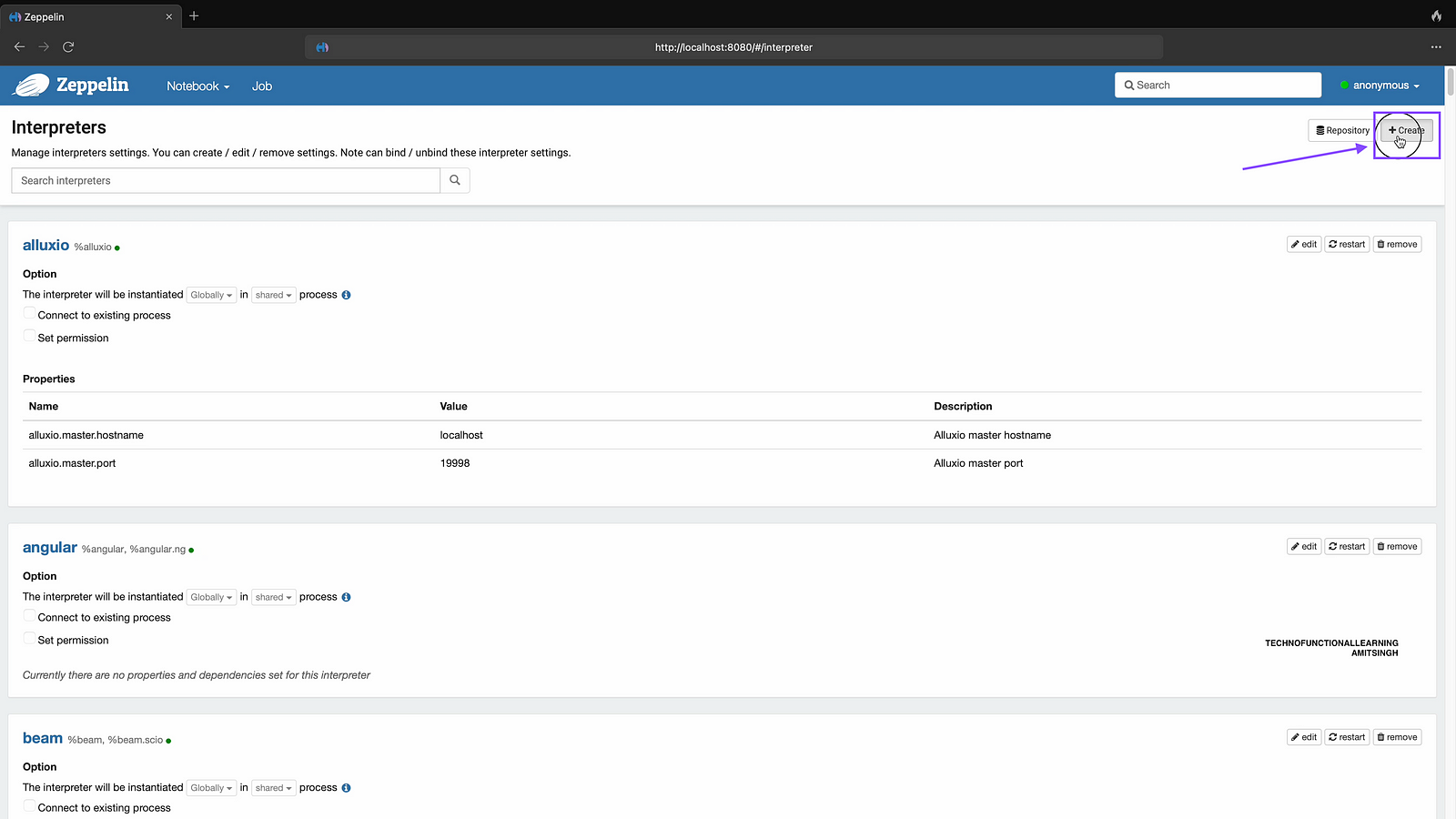This screenshot has width=1456, height=819.
Task: Go back using browser back arrow
Action: point(19,46)
